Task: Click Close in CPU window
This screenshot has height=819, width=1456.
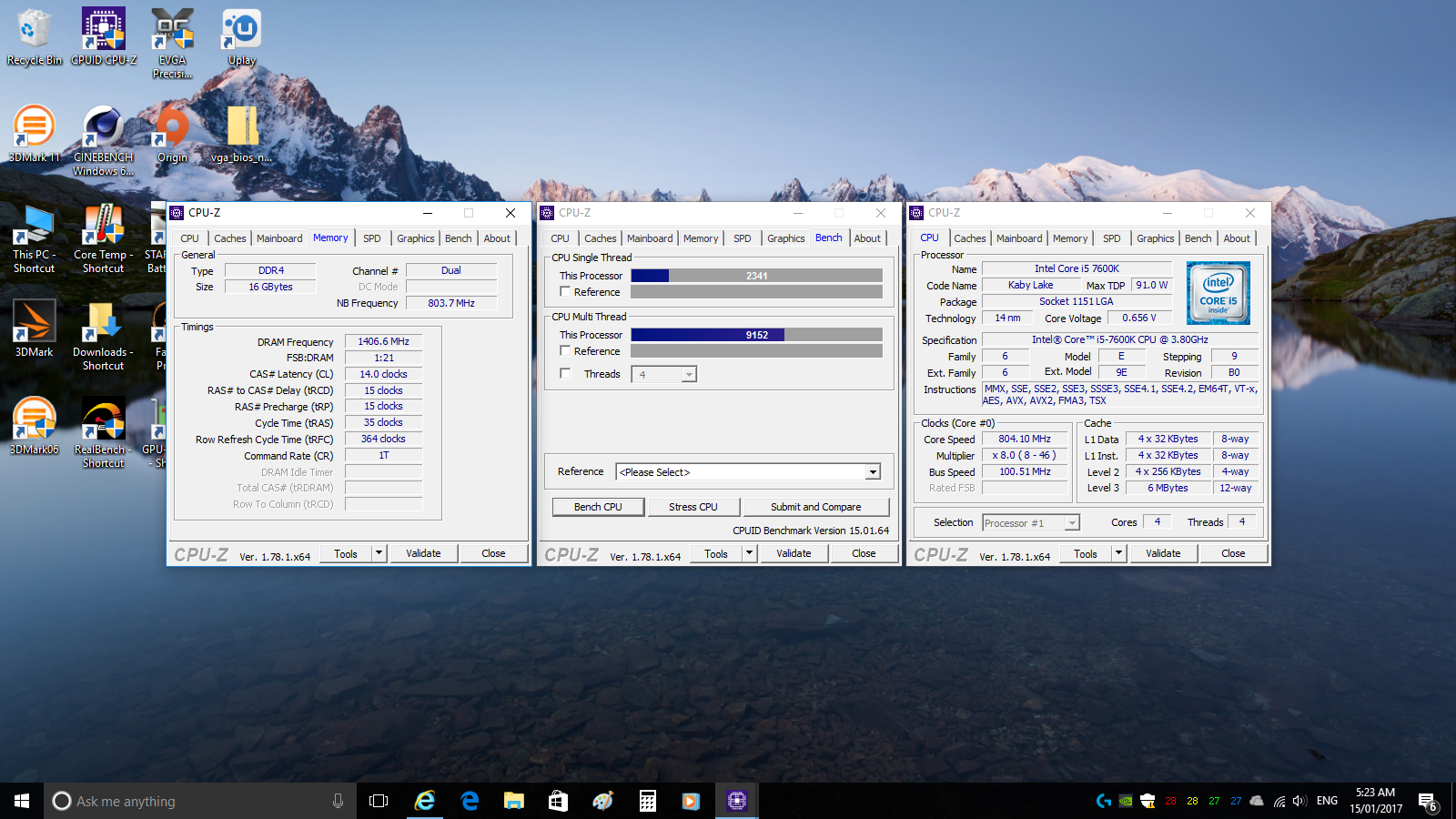Action: [1233, 553]
